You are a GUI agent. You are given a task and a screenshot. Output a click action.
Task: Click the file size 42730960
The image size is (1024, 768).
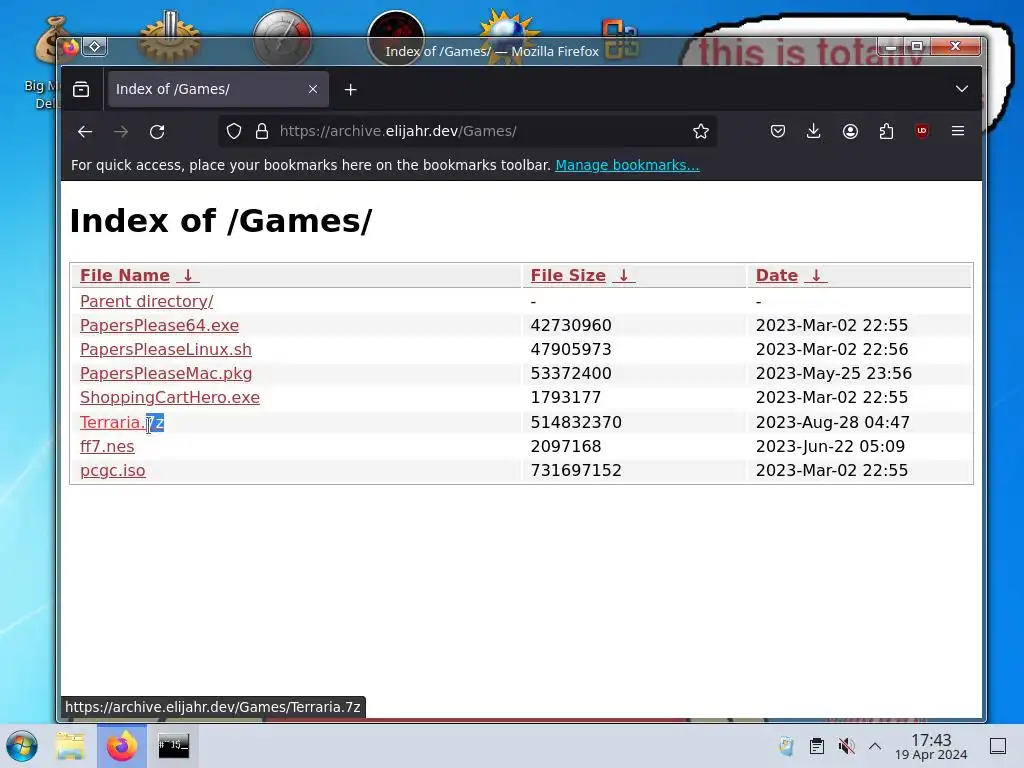click(x=571, y=325)
